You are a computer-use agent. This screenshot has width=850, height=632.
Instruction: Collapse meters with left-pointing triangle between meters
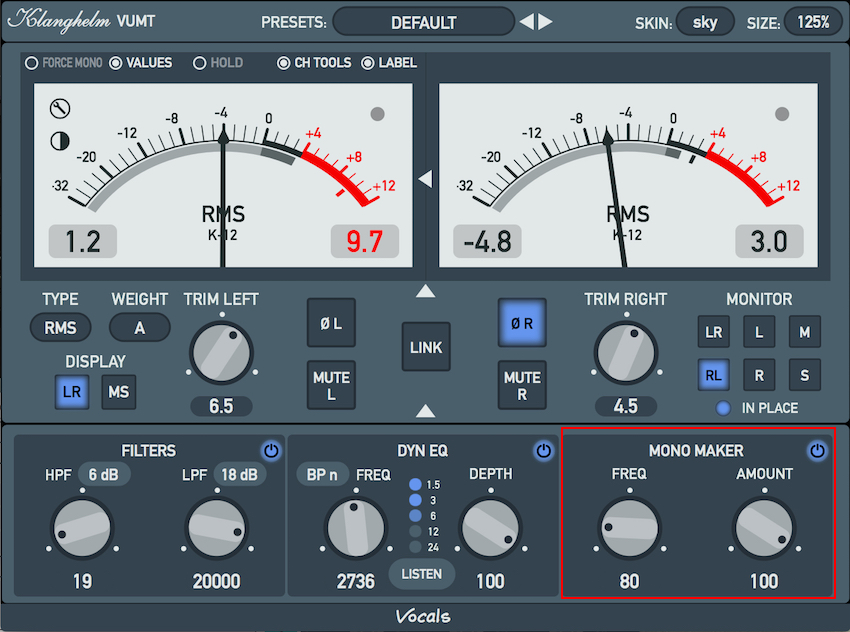point(426,178)
